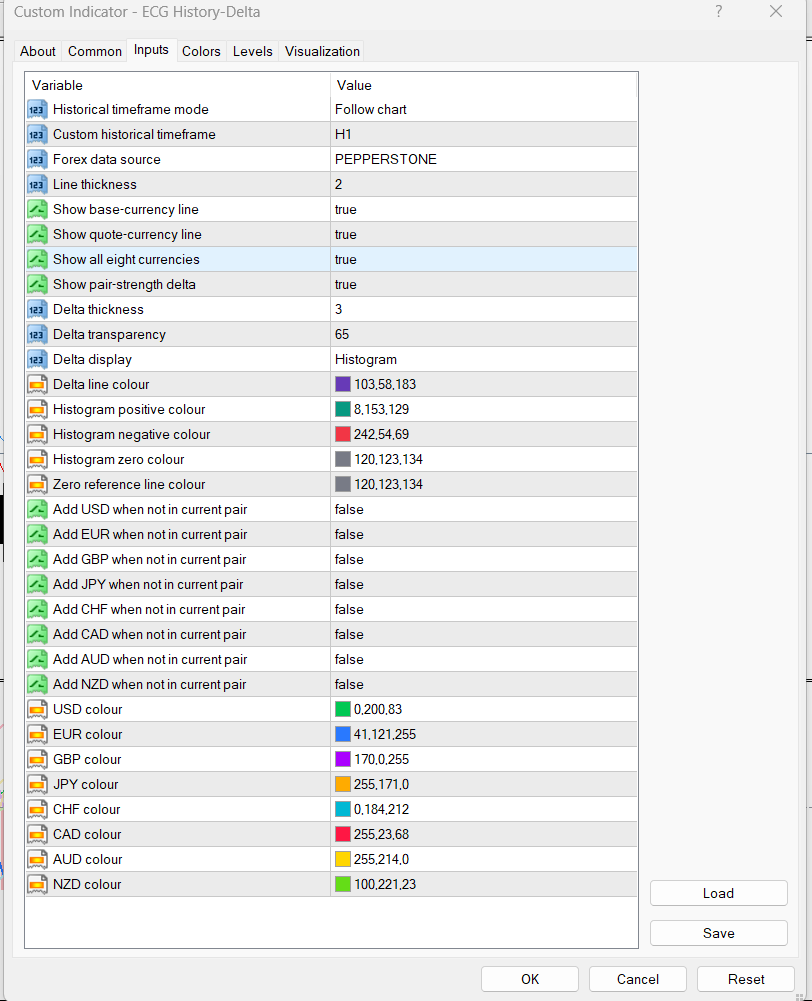Image resolution: width=812 pixels, height=1001 pixels.
Task: Click the icon beside Delta display
Action: click(x=37, y=359)
